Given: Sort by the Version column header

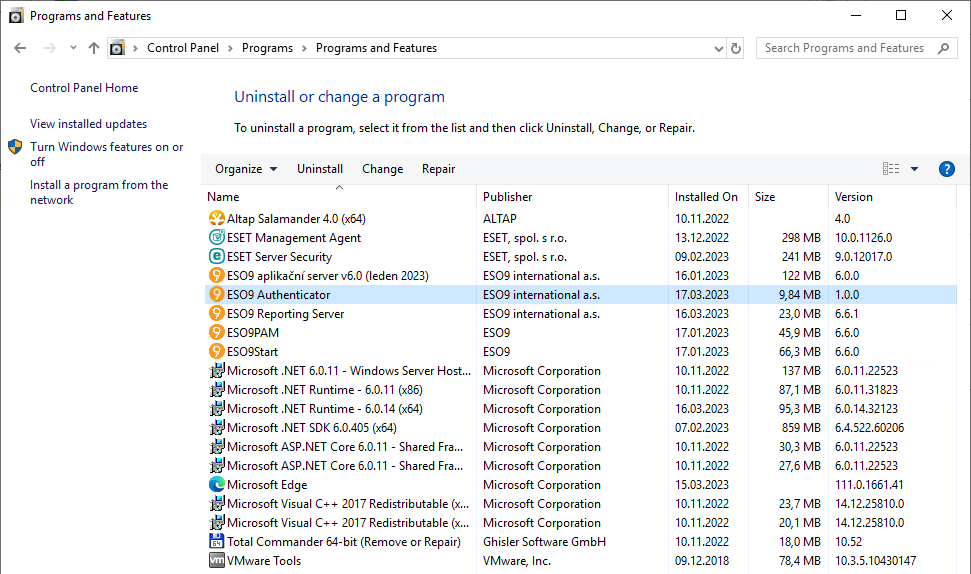Looking at the screenshot, I should 892,197.
